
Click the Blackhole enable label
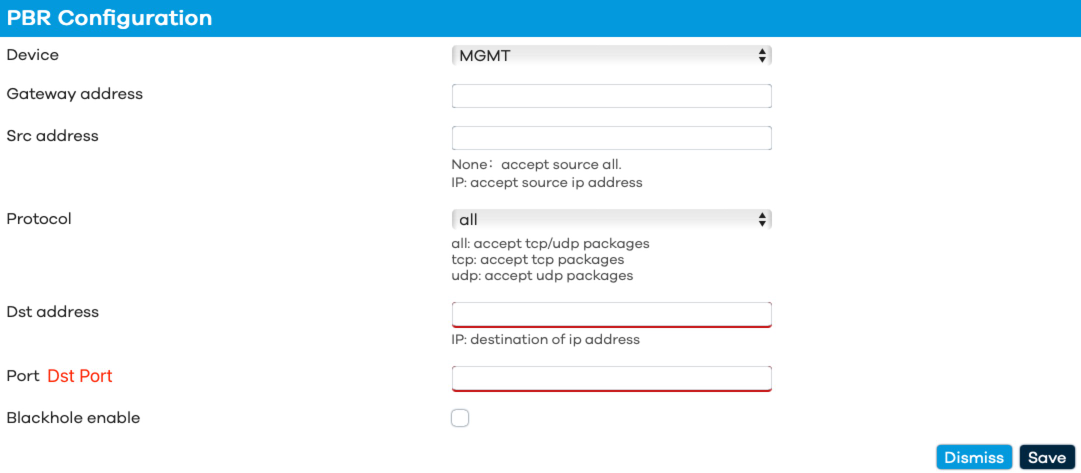[x=73, y=418]
